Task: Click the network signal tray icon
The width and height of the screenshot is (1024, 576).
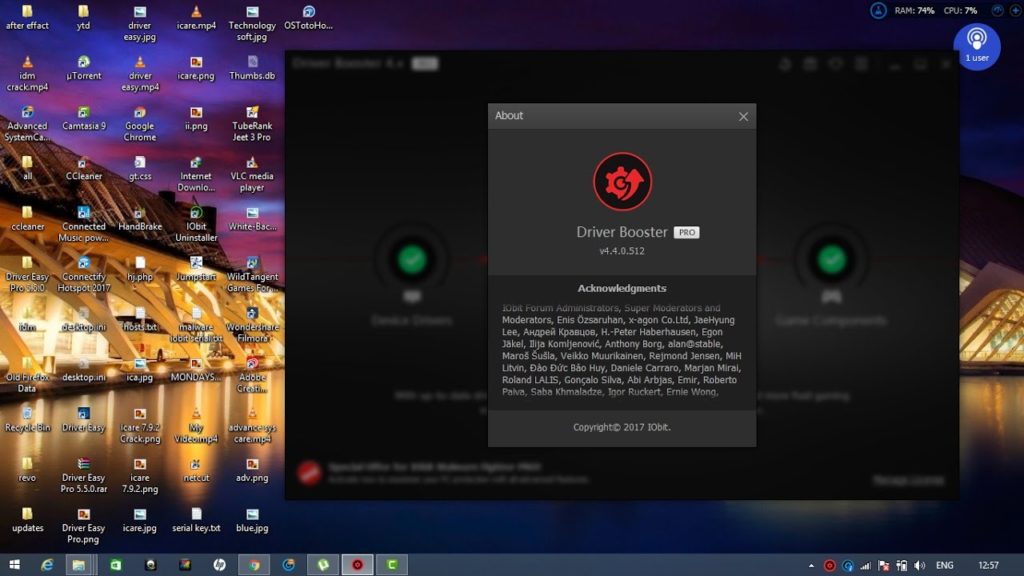Action: pyautogui.click(x=866, y=566)
